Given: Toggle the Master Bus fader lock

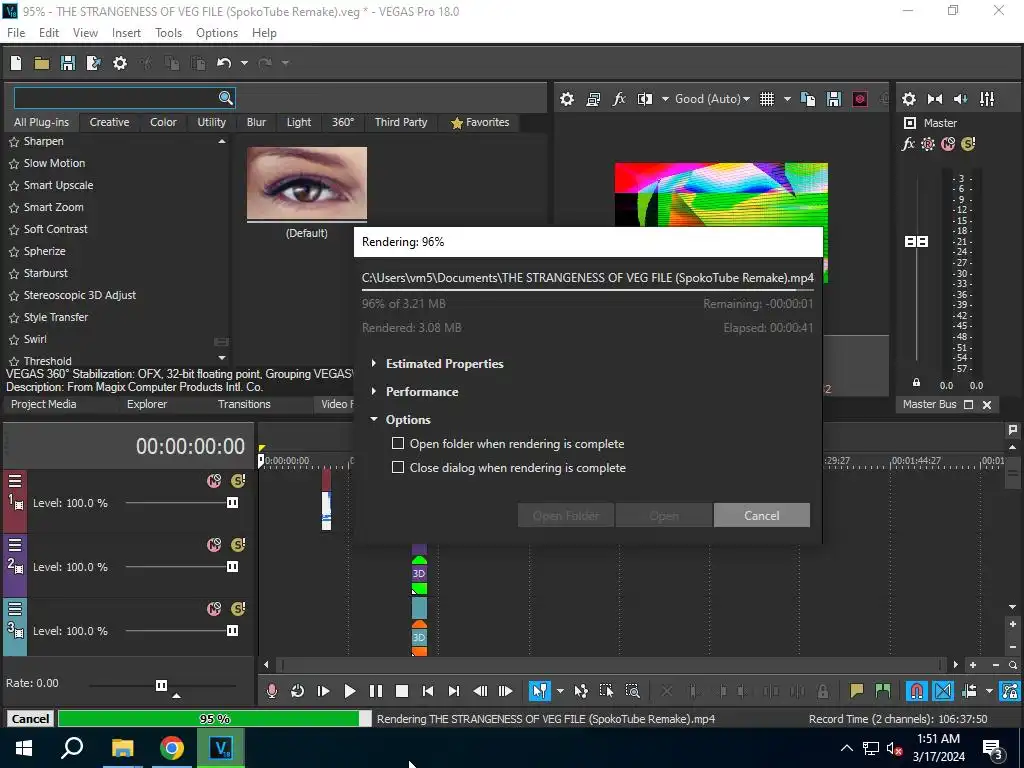Looking at the screenshot, I should coord(916,383).
